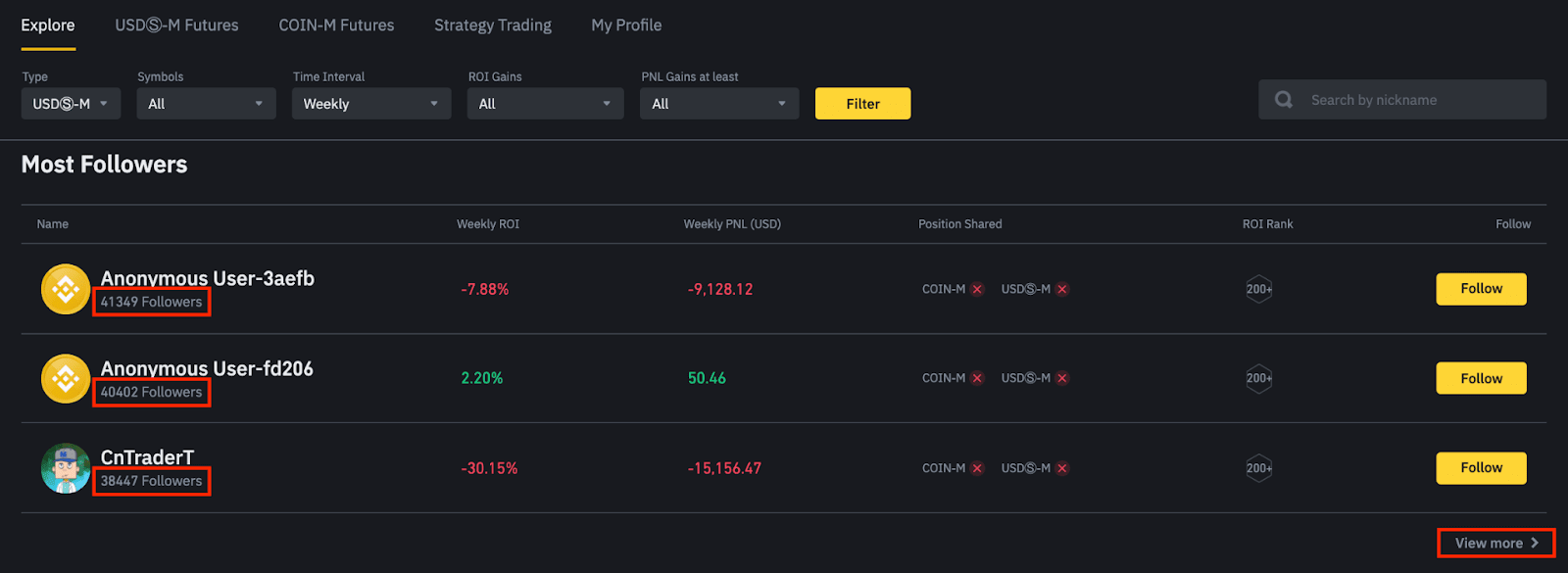Click COIN-M red X icon for User-3aefb
This screenshot has height=573, width=1568.
[977, 289]
